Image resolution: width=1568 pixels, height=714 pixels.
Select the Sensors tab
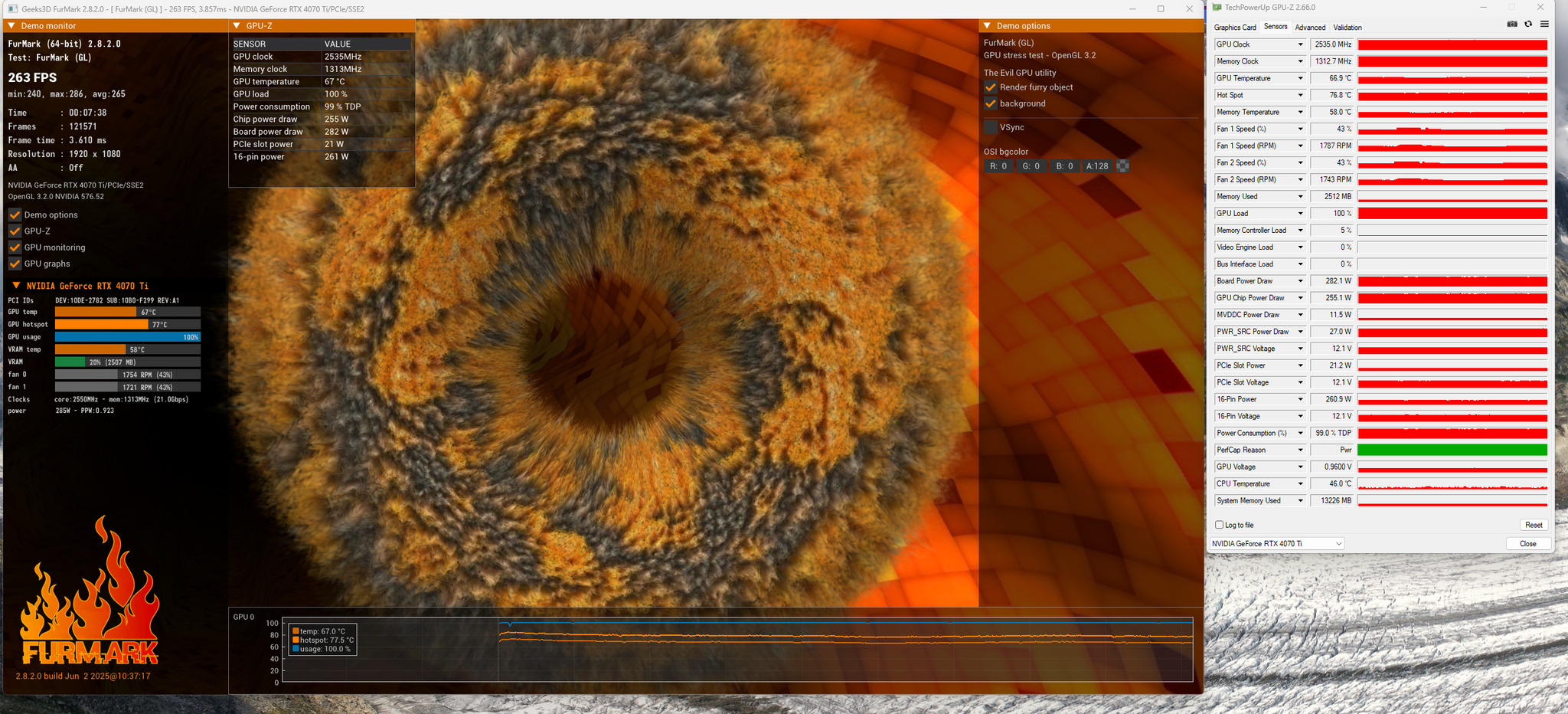coord(1276,27)
